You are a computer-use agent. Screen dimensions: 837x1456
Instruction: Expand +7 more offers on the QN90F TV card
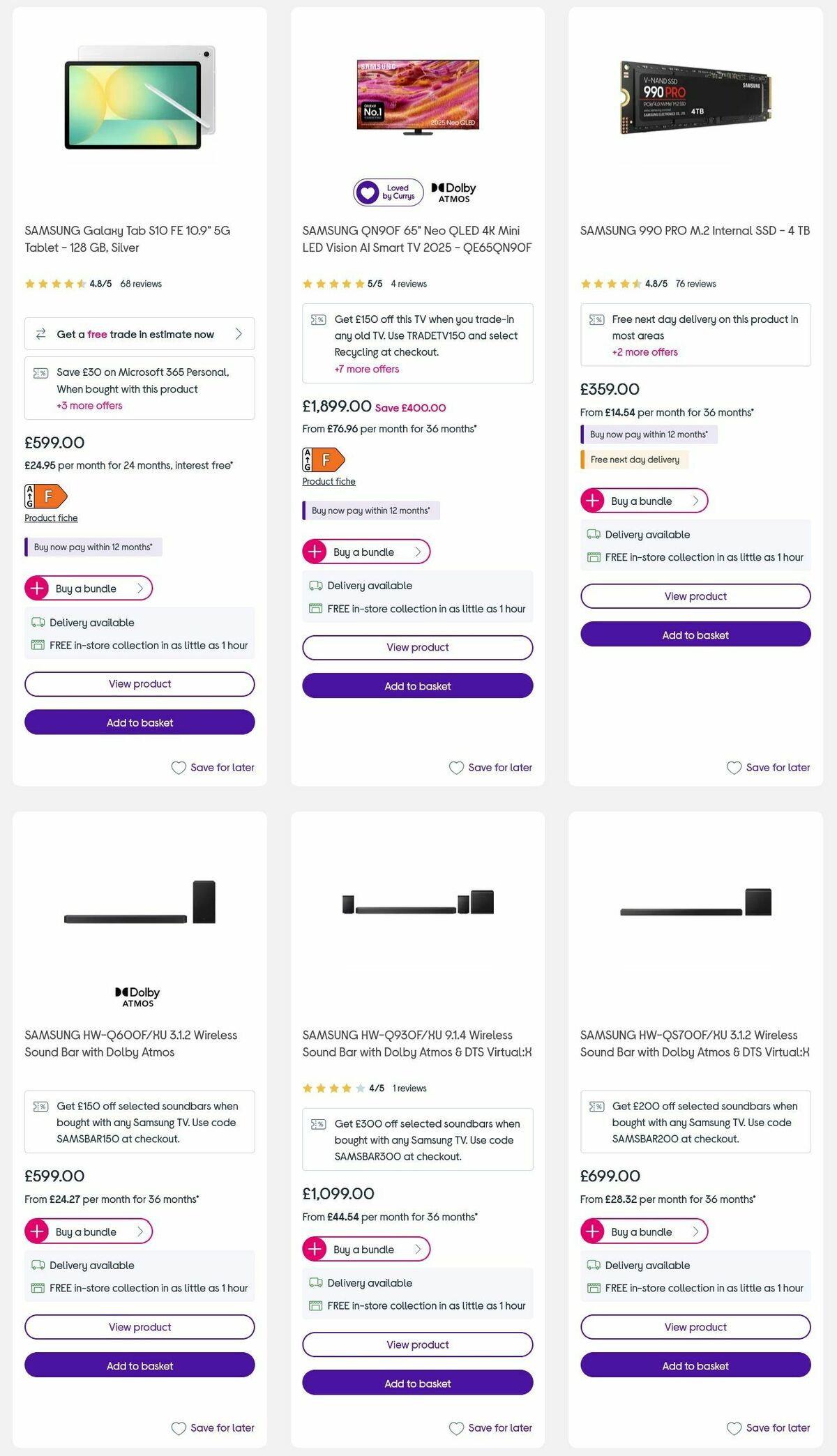pos(368,369)
